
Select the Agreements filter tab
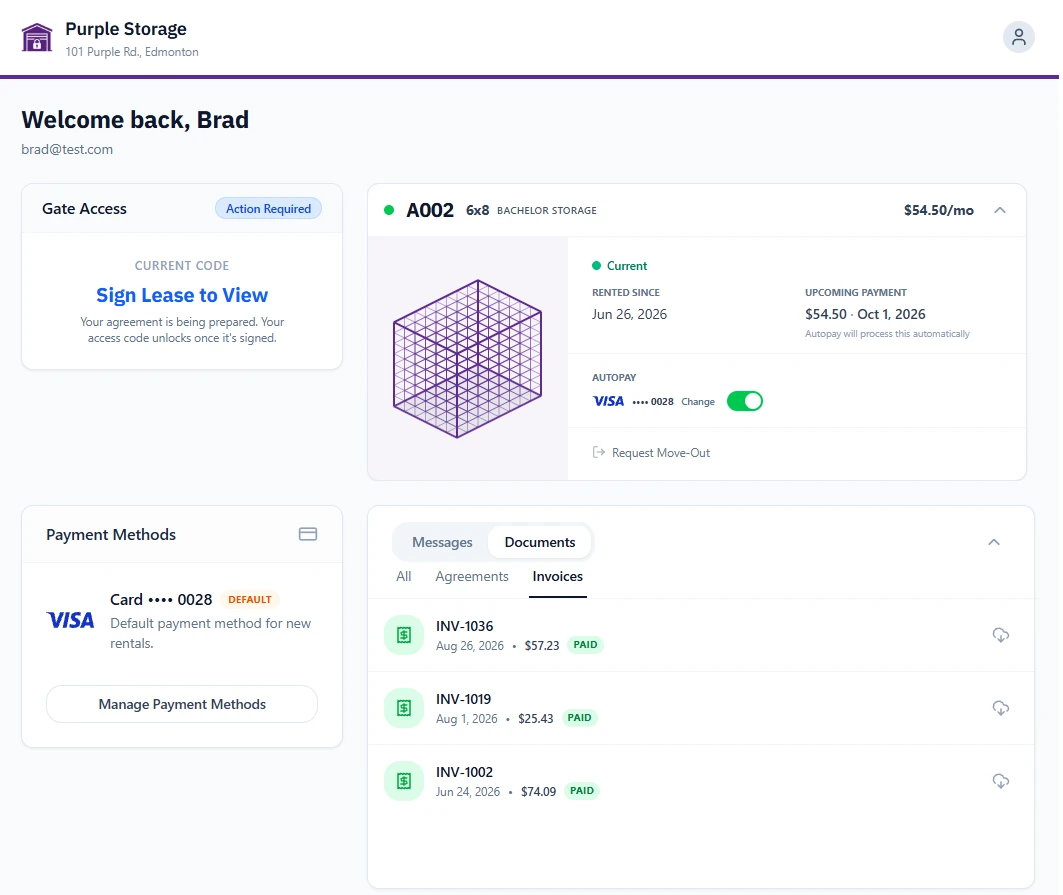472,576
